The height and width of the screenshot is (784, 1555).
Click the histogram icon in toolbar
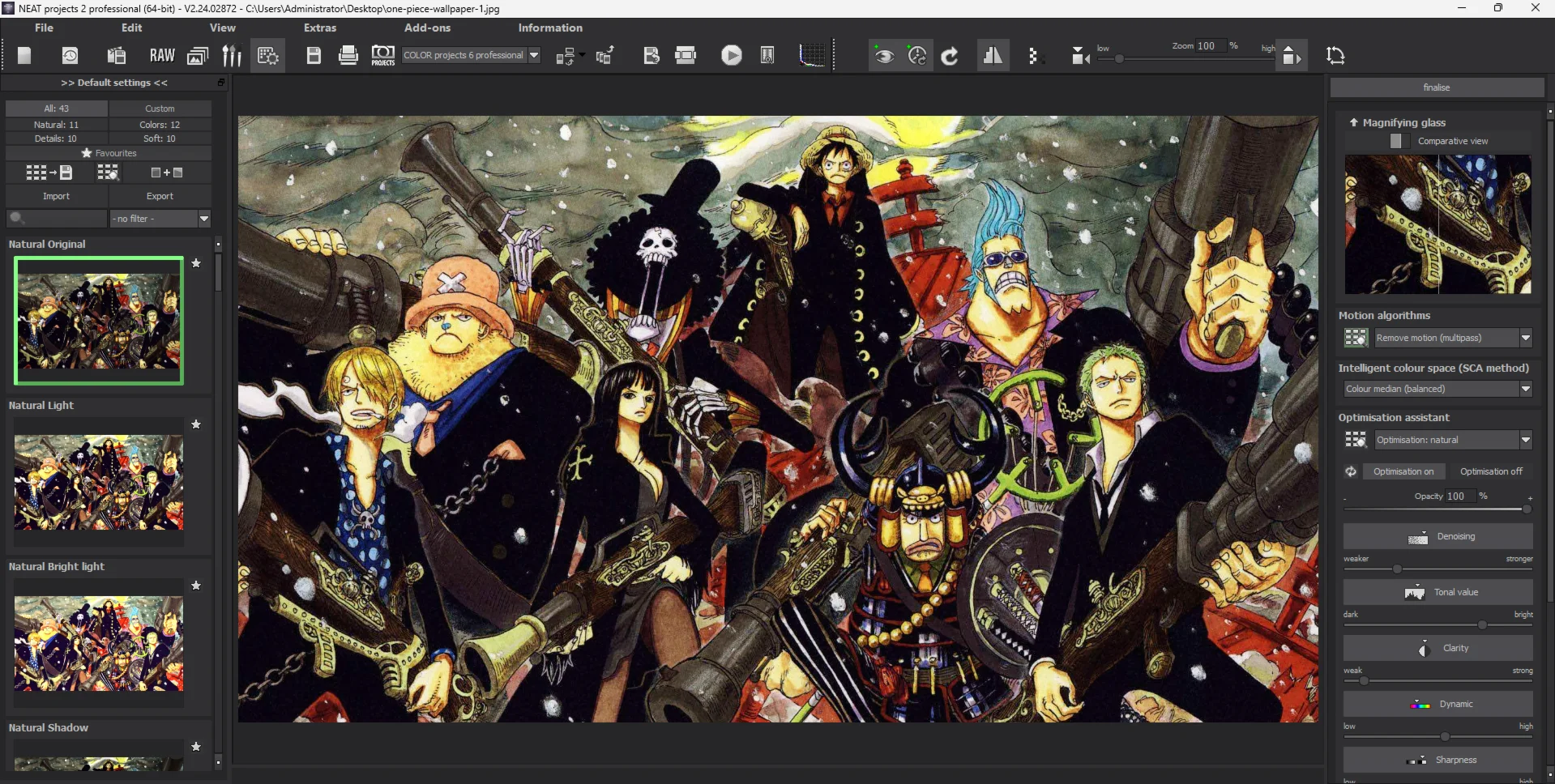point(812,55)
